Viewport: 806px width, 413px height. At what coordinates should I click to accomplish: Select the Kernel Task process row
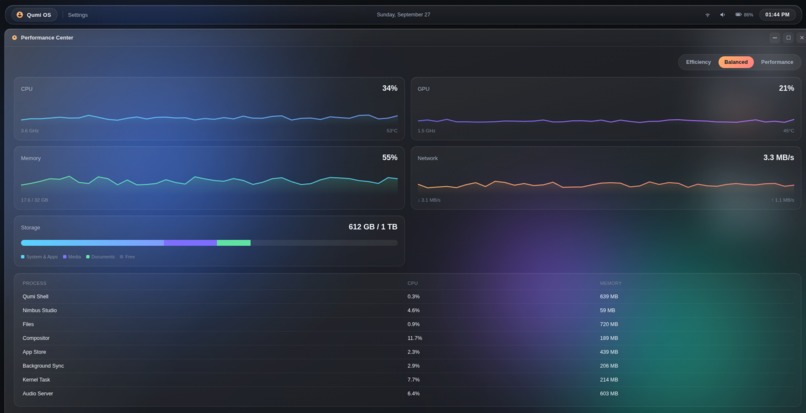[407, 380]
